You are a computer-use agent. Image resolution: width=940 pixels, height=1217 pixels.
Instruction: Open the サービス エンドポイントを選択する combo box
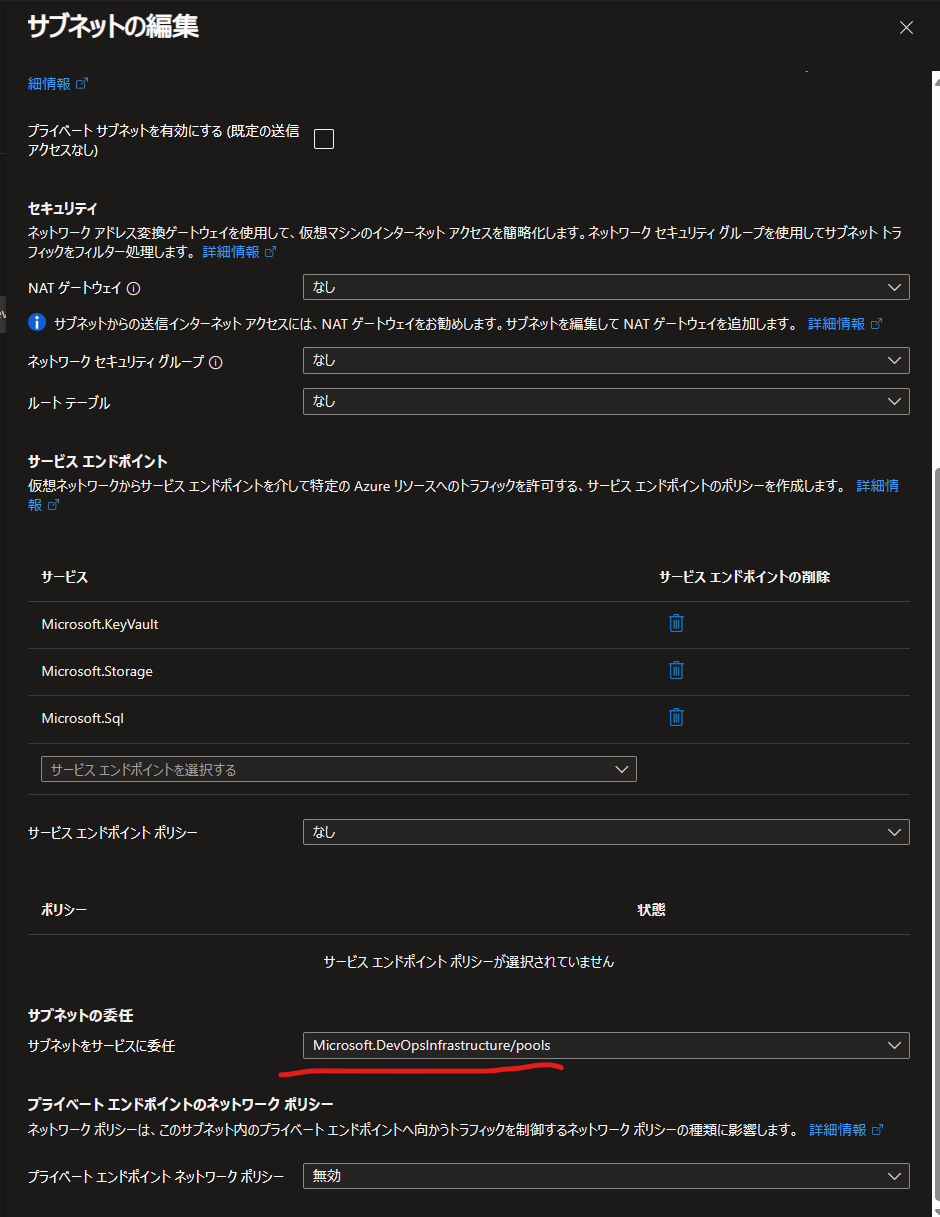[x=339, y=769]
